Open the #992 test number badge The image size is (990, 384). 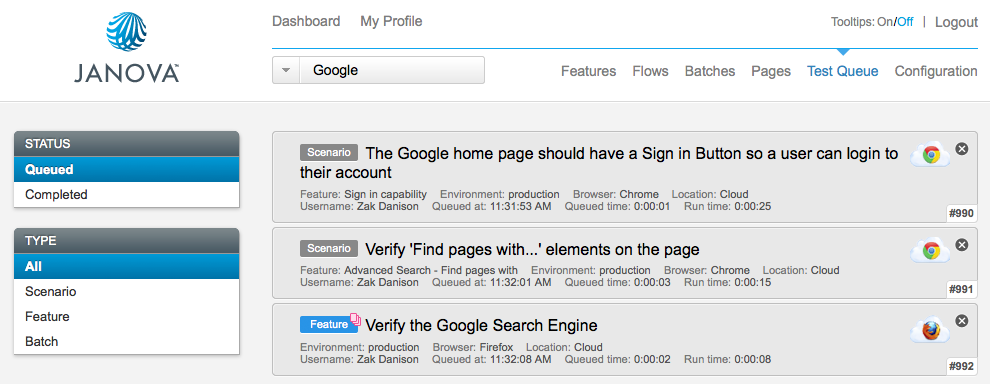pos(961,366)
